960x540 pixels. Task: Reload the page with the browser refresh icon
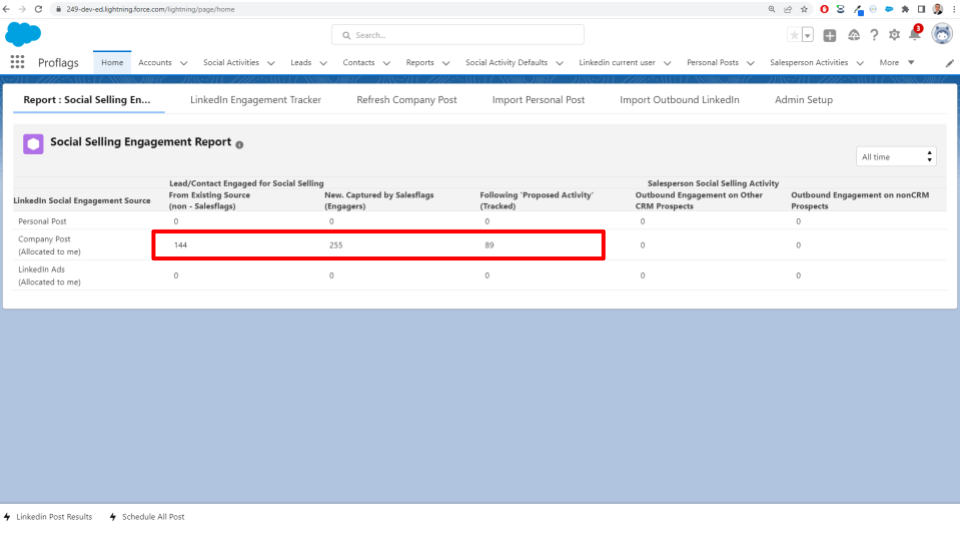[x=39, y=9]
